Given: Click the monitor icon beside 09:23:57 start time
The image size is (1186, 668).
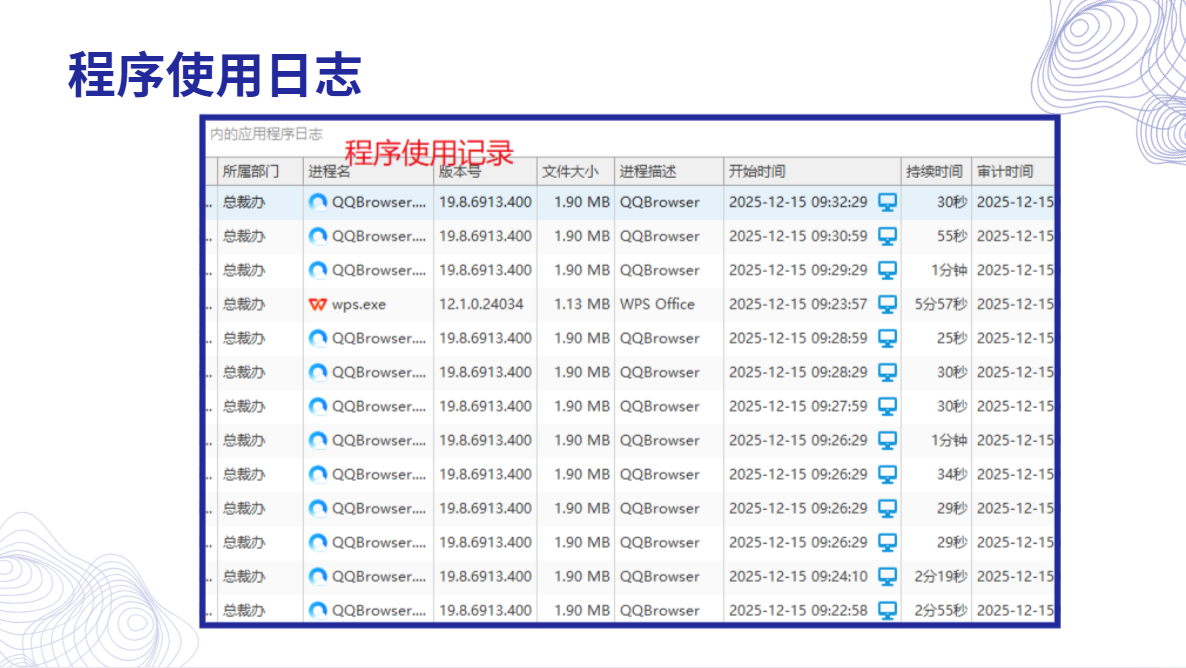Looking at the screenshot, I should 887,304.
